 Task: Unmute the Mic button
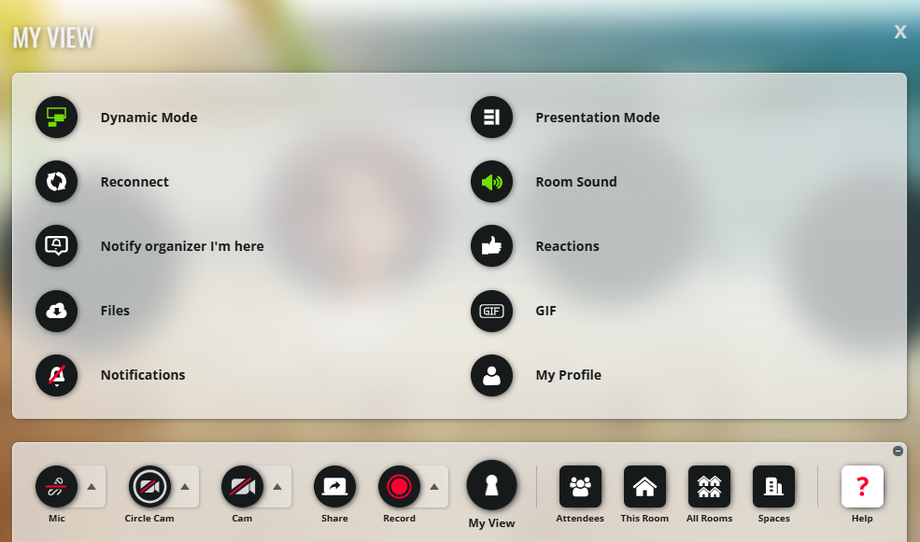click(x=56, y=486)
